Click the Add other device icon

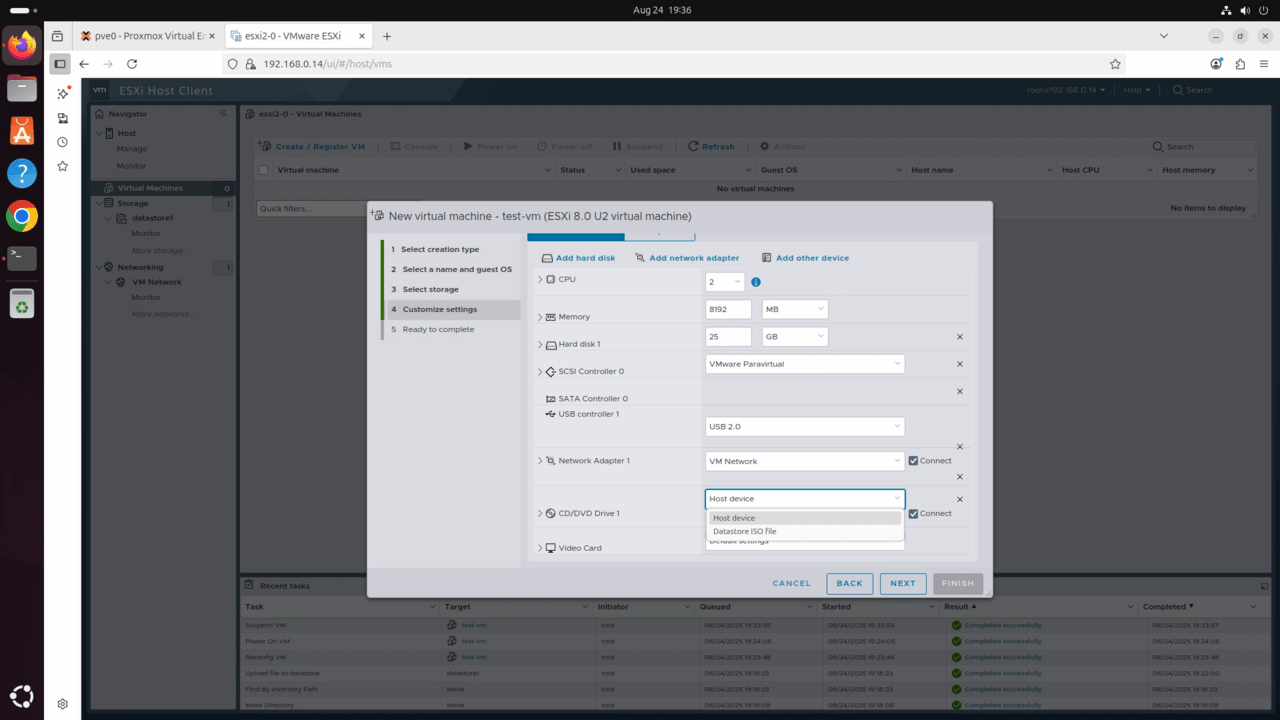click(x=767, y=258)
